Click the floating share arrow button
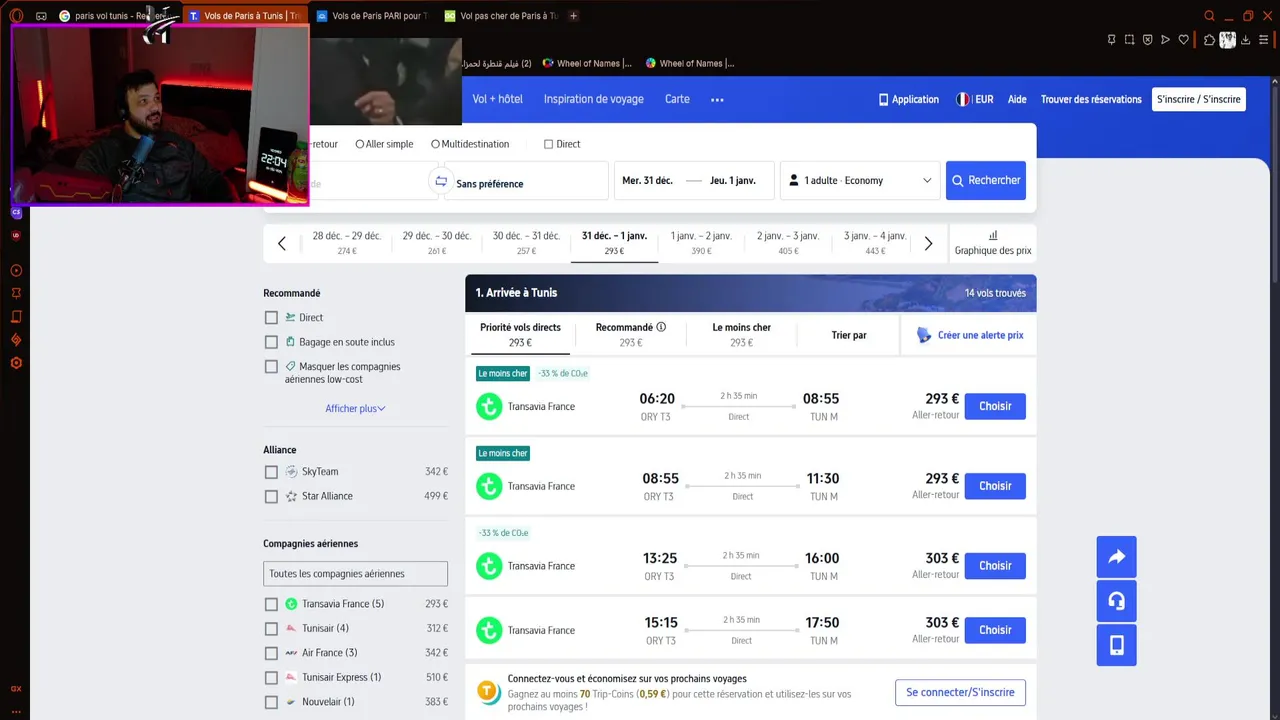The width and height of the screenshot is (1280, 720). pos(1117,557)
